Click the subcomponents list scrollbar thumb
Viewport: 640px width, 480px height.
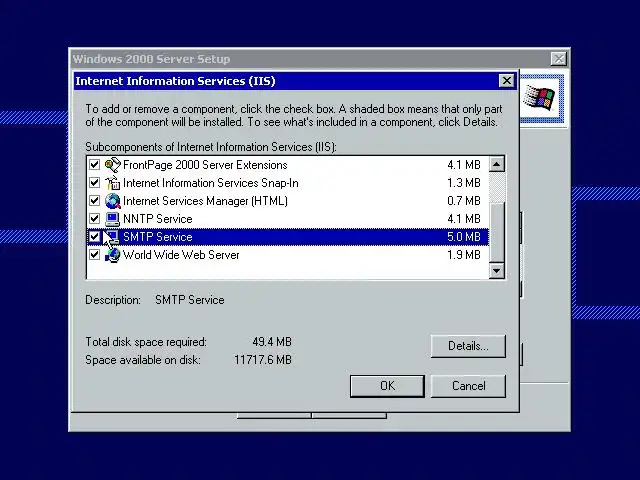(x=497, y=232)
